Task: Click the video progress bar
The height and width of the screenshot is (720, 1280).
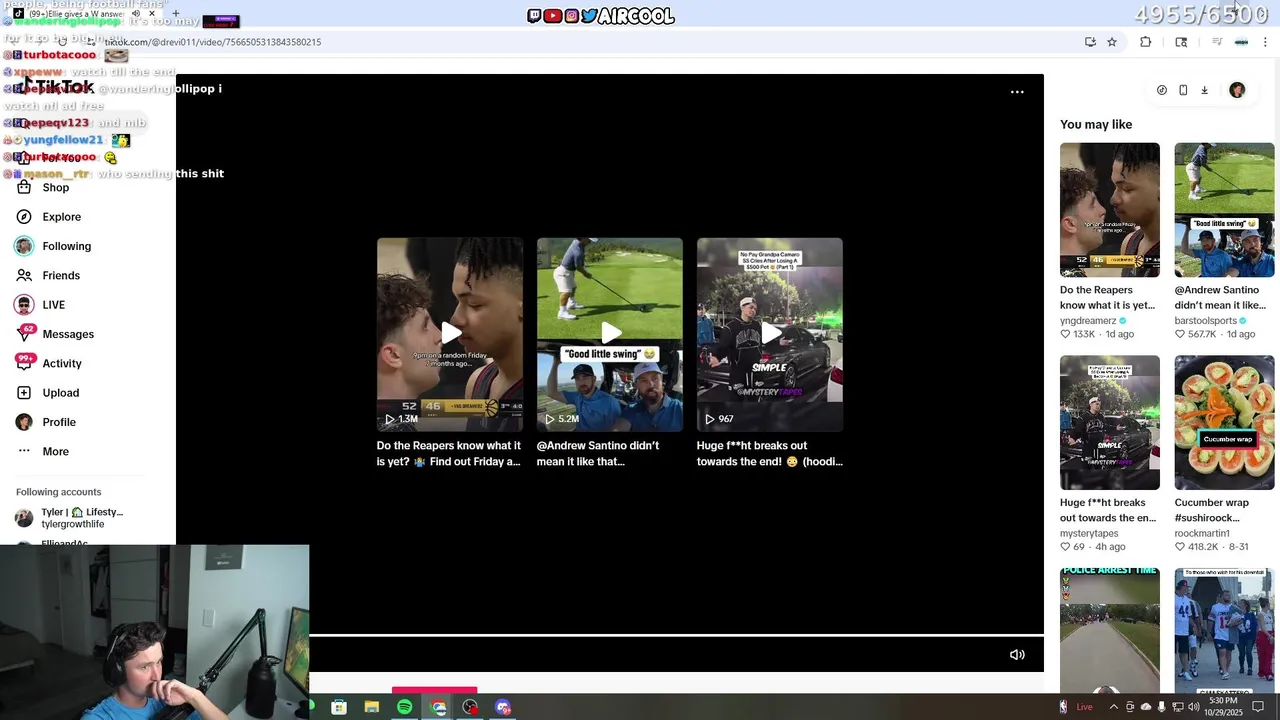Action: (676, 635)
